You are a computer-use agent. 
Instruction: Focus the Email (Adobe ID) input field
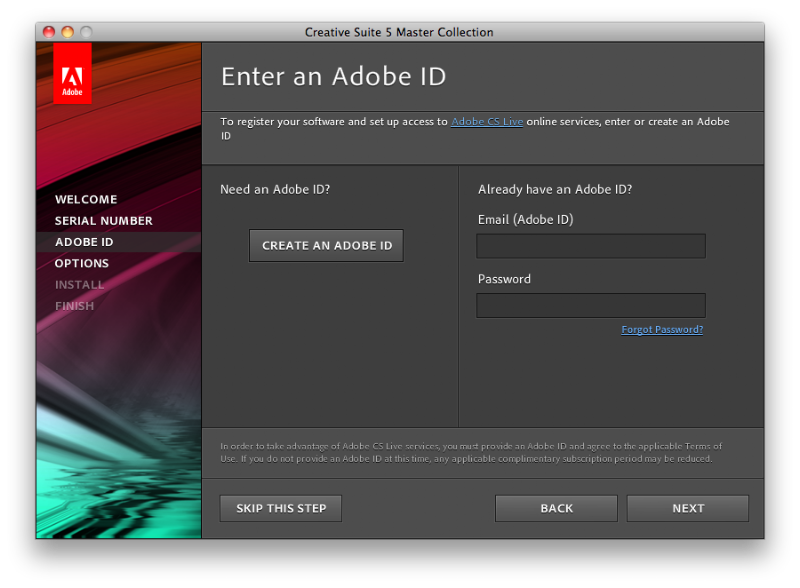(591, 246)
